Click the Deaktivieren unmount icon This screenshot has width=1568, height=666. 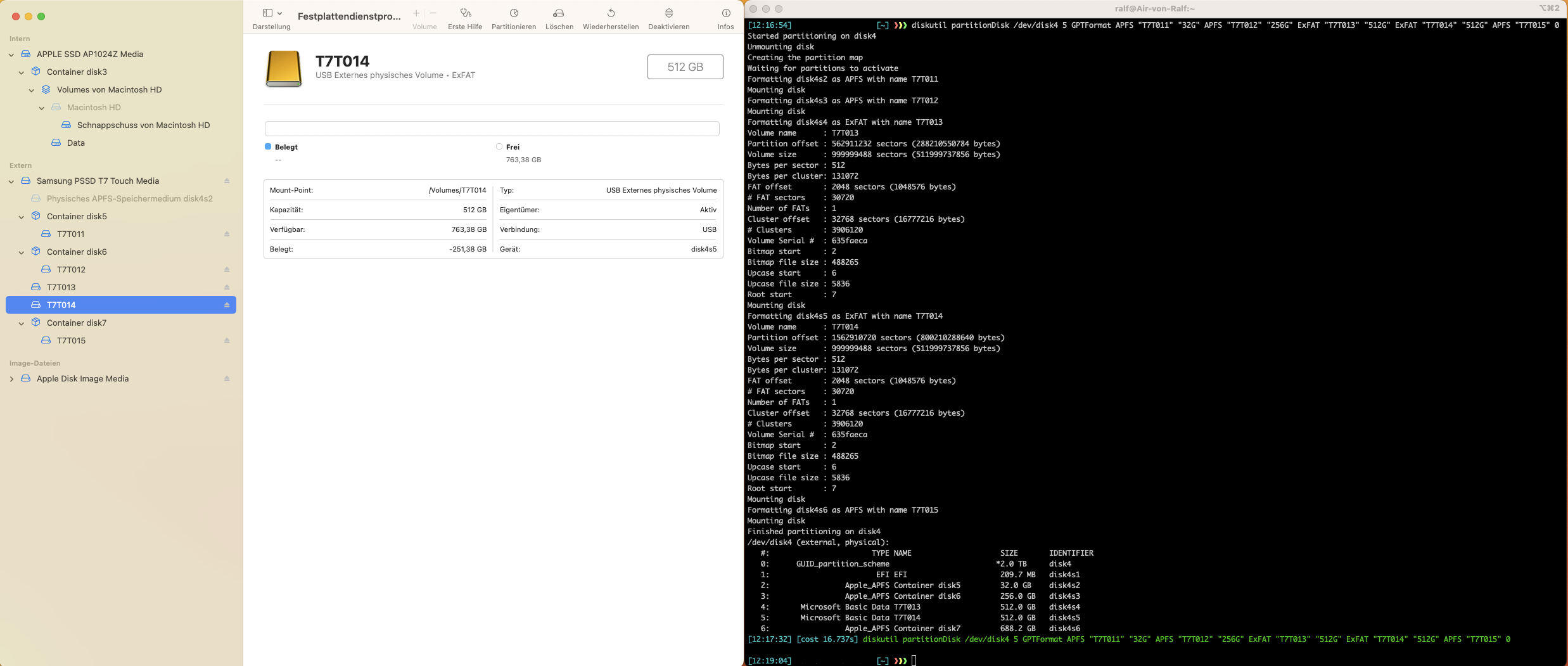(x=668, y=13)
